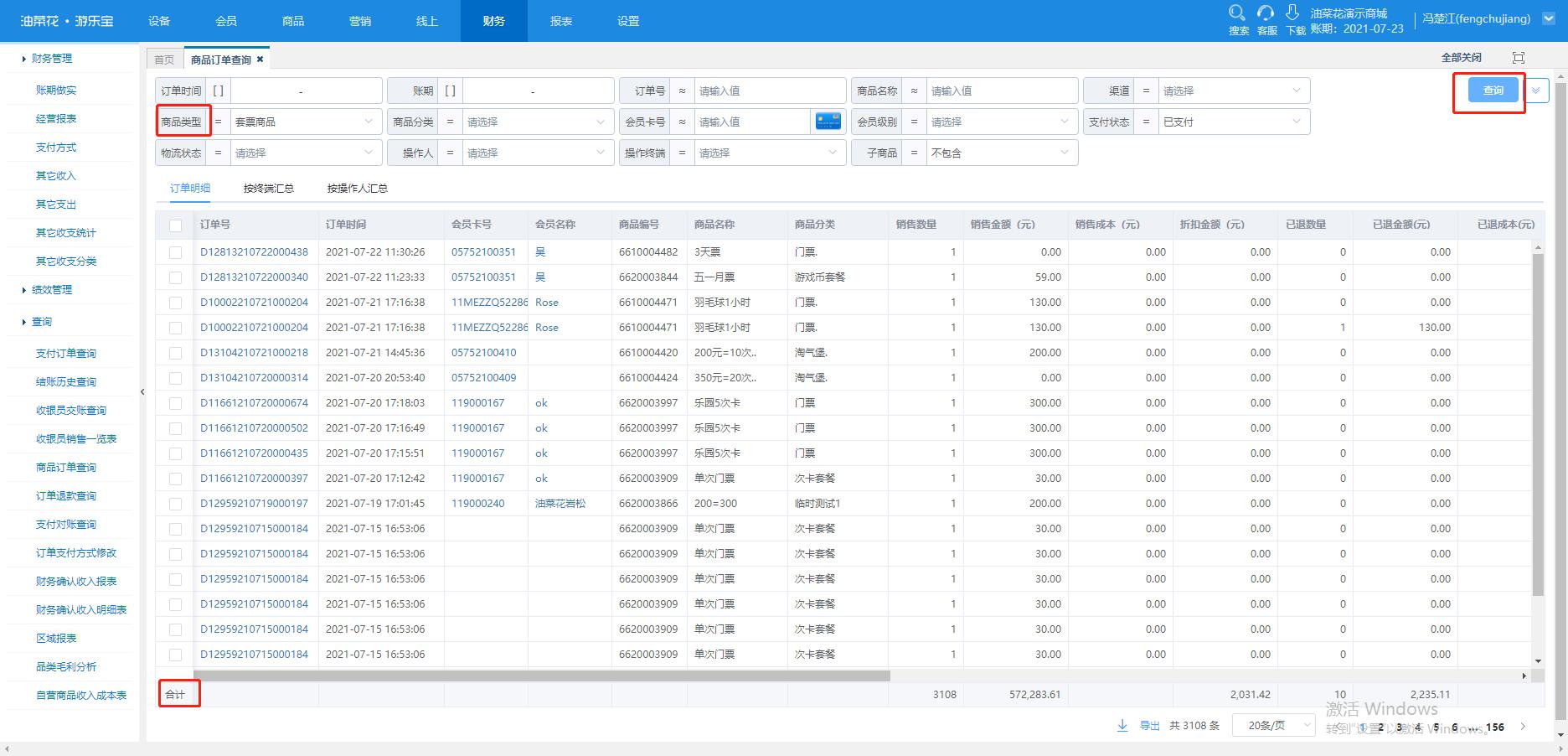Switch to the 首页 tab
The height and width of the screenshot is (756, 1568).
tap(164, 60)
